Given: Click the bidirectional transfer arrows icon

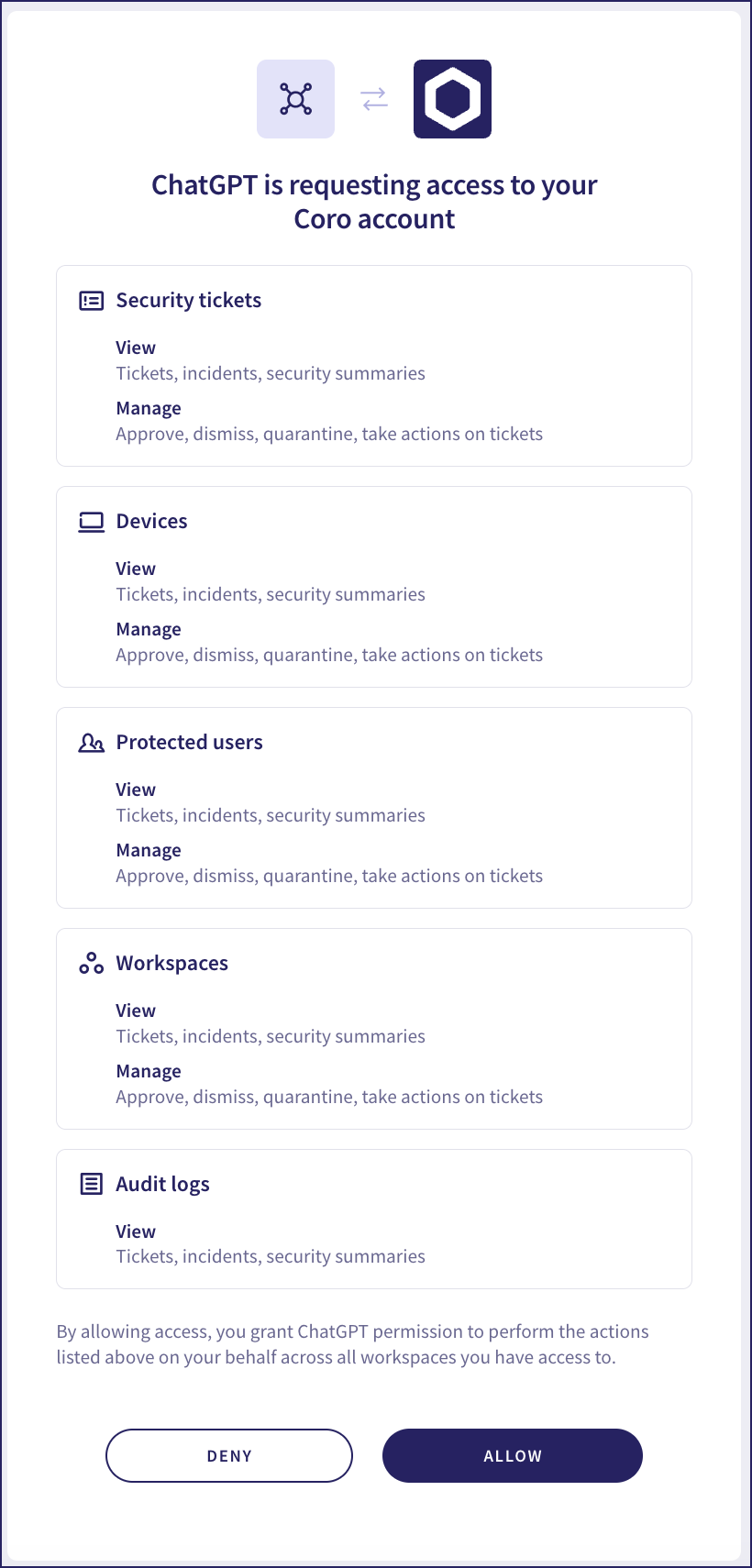Looking at the screenshot, I should coord(374,98).
